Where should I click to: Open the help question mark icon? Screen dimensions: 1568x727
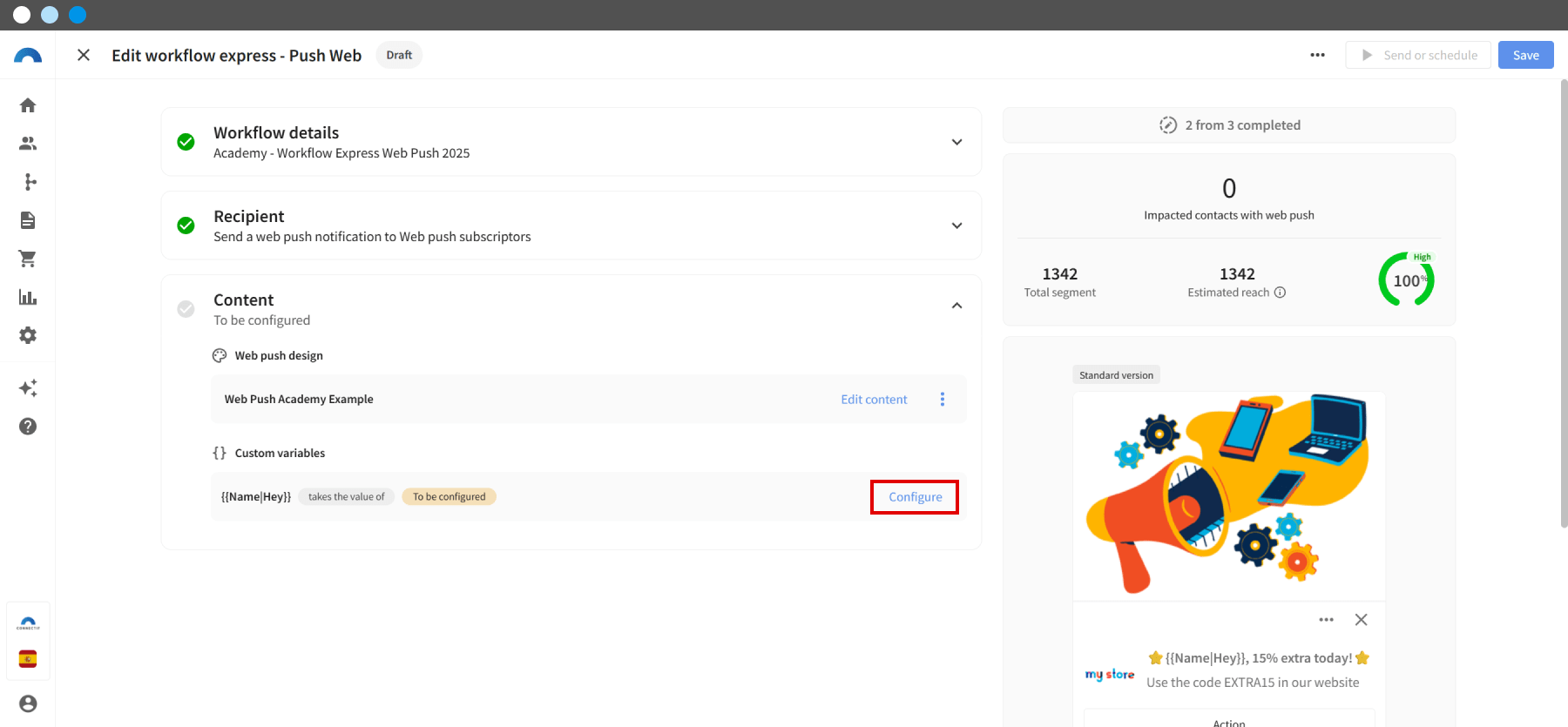click(28, 426)
